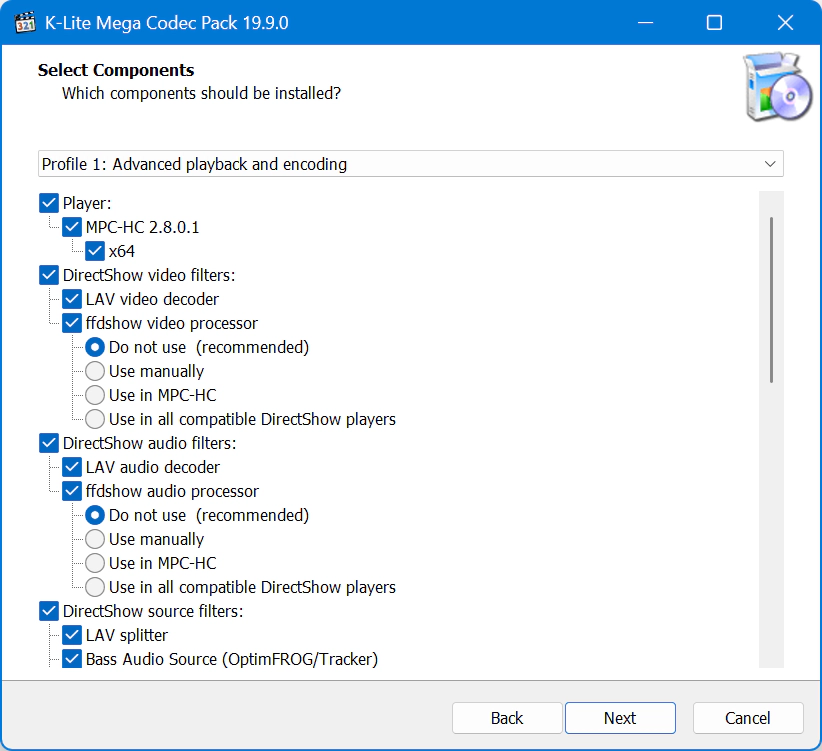The image size is (822, 751).
Task: Click the 'K-Lite Mega Codec Pack 19.9.0' title text
Action: click(167, 23)
